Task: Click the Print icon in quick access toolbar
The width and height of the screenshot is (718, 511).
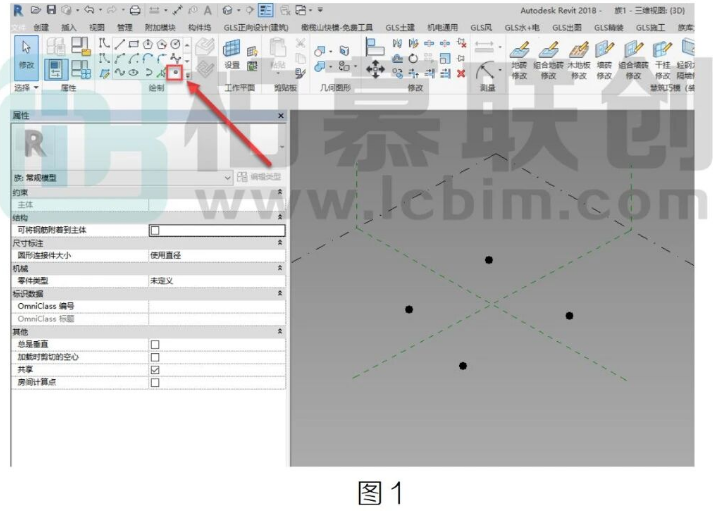Action: [135, 10]
